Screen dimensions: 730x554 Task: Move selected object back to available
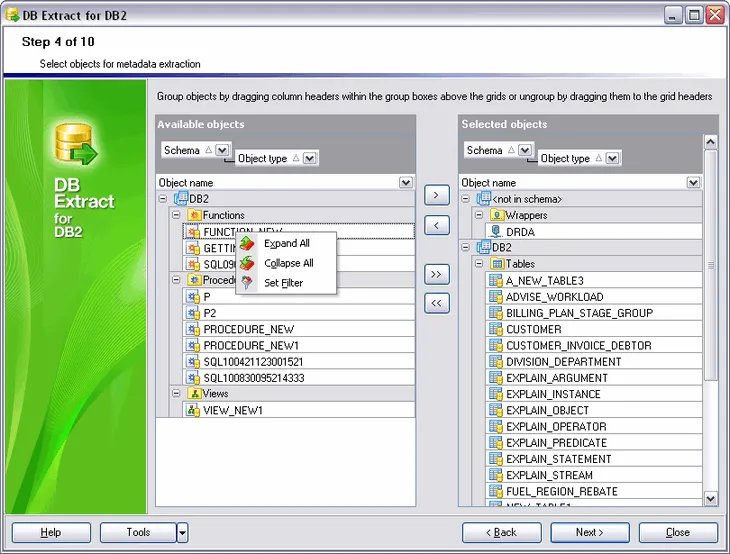coord(437,225)
